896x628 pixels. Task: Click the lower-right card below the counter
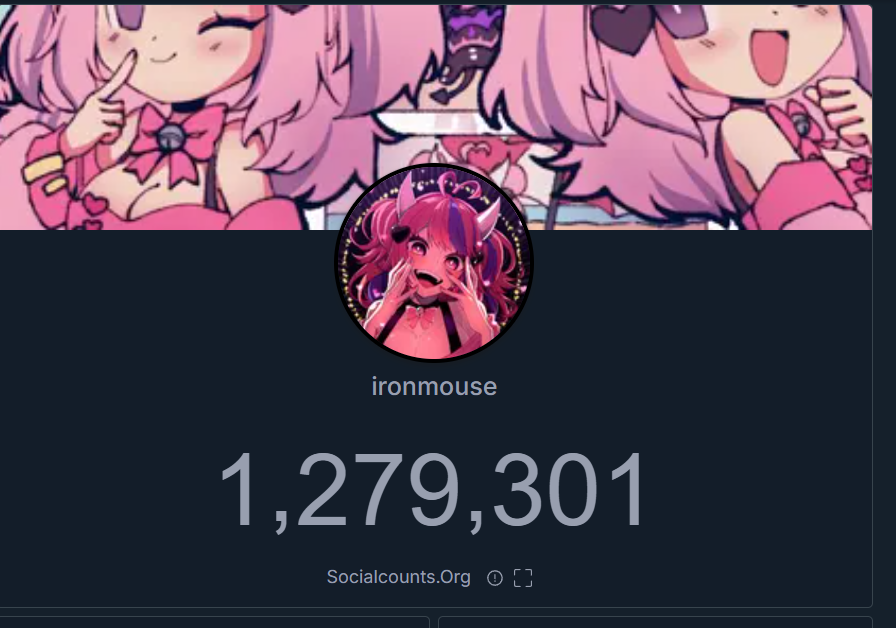point(655,622)
